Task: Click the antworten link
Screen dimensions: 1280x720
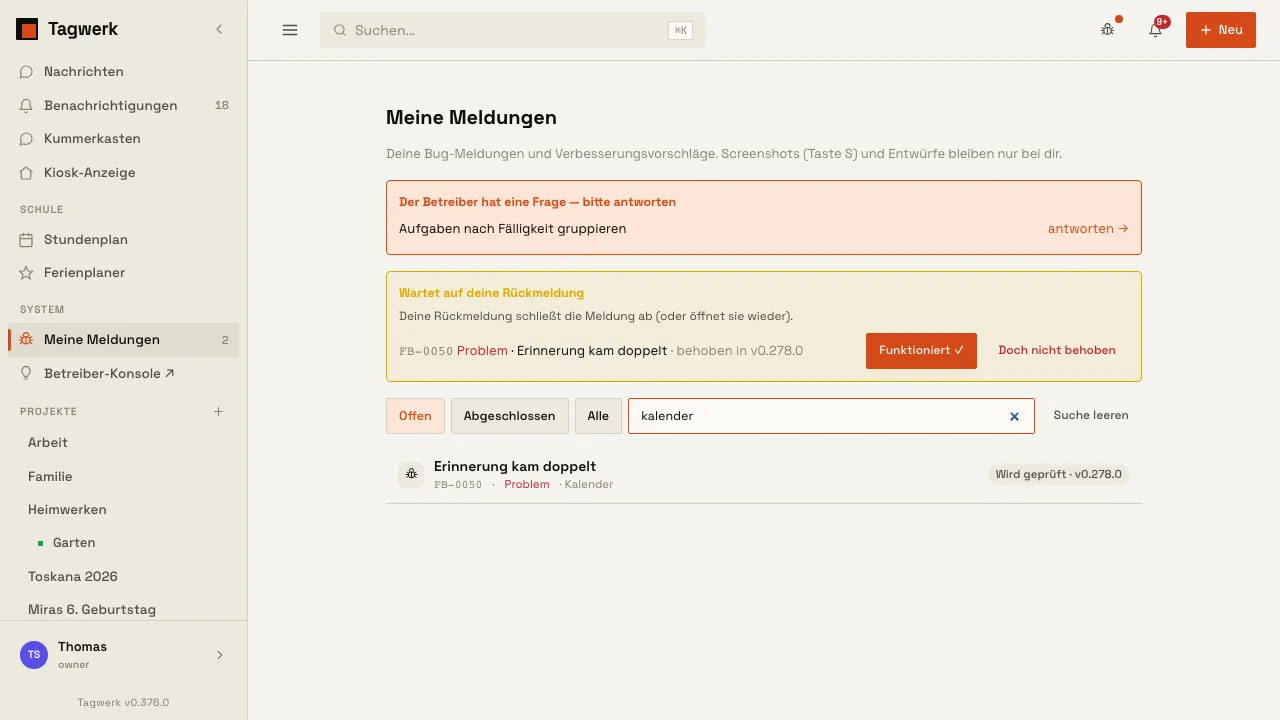Action: point(1088,229)
